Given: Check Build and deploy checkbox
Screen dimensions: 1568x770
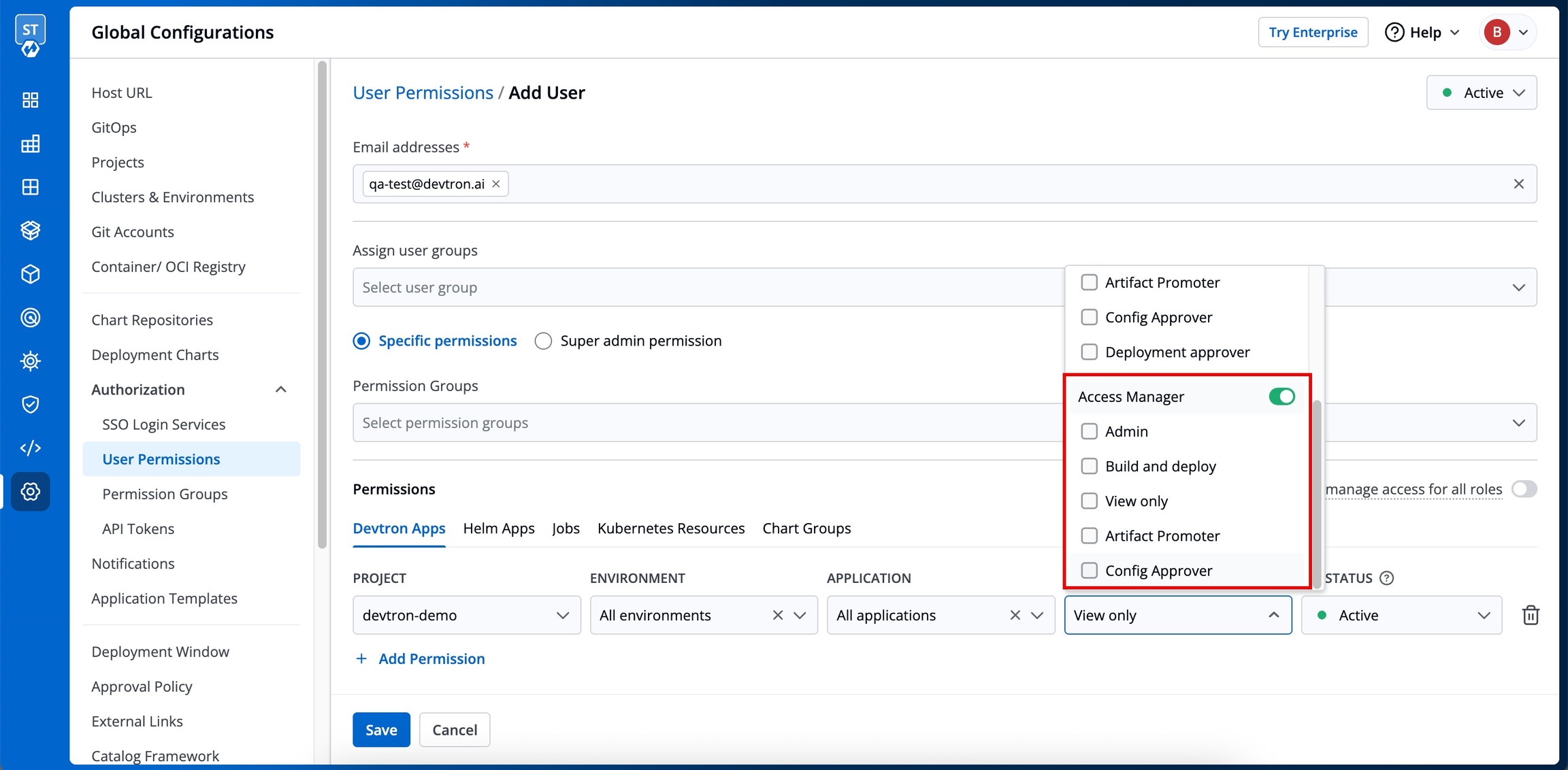Looking at the screenshot, I should [1089, 466].
